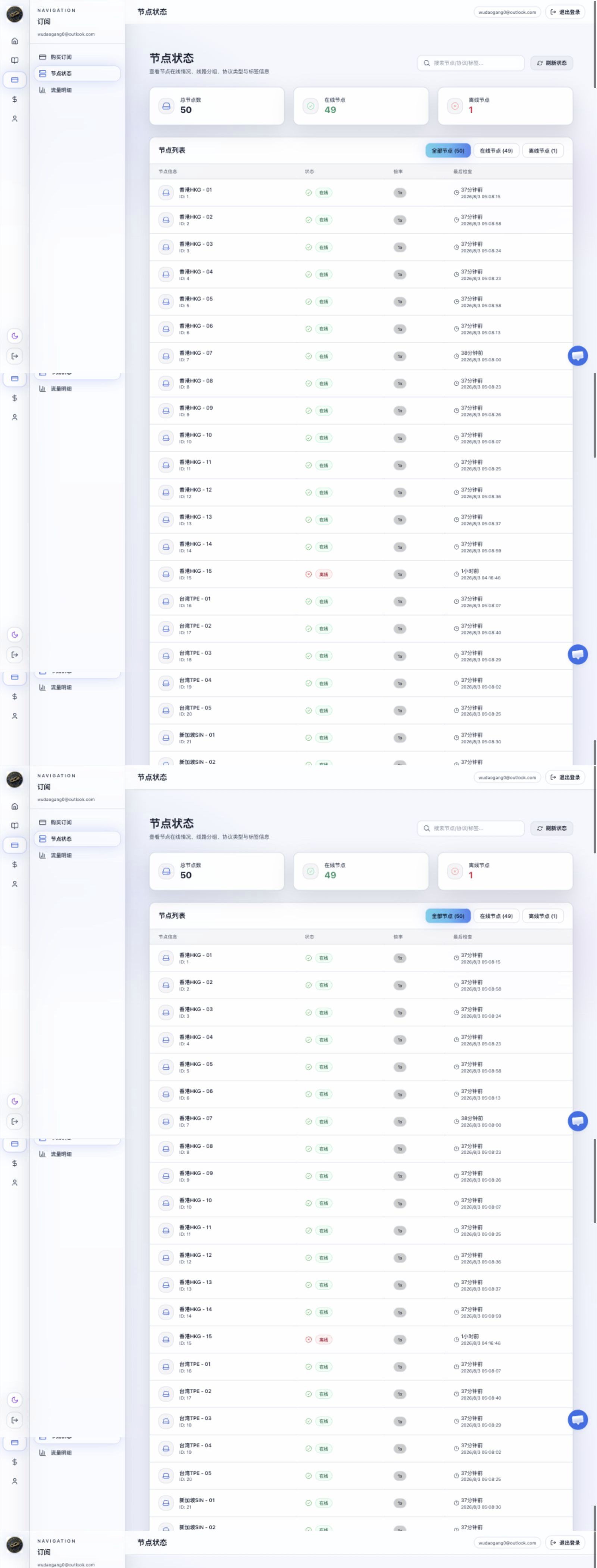The height and width of the screenshot is (1568, 597).
Task: Click 2026/8/3 04:16:46 timestamp in upper copy
Action: (x=481, y=578)
